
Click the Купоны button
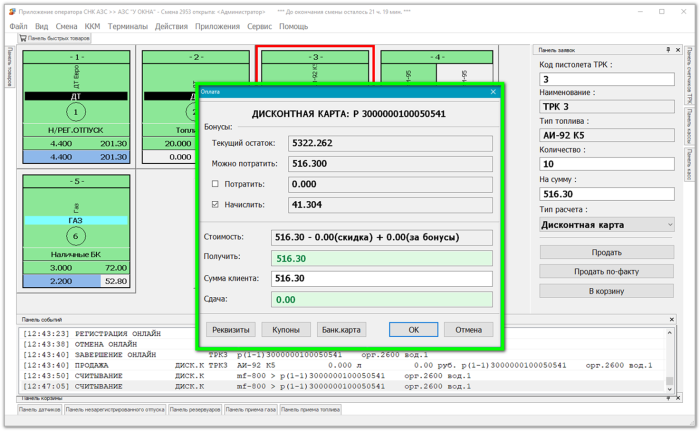286,330
